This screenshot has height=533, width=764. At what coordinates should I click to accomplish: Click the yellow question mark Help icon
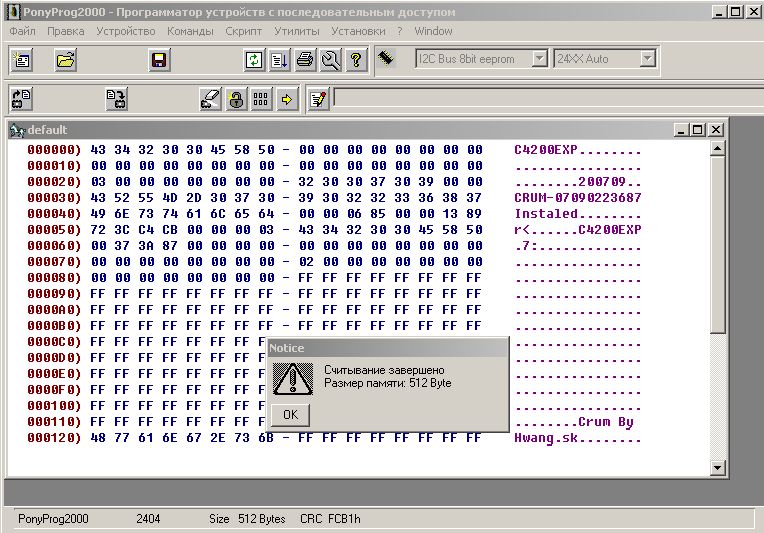355,60
